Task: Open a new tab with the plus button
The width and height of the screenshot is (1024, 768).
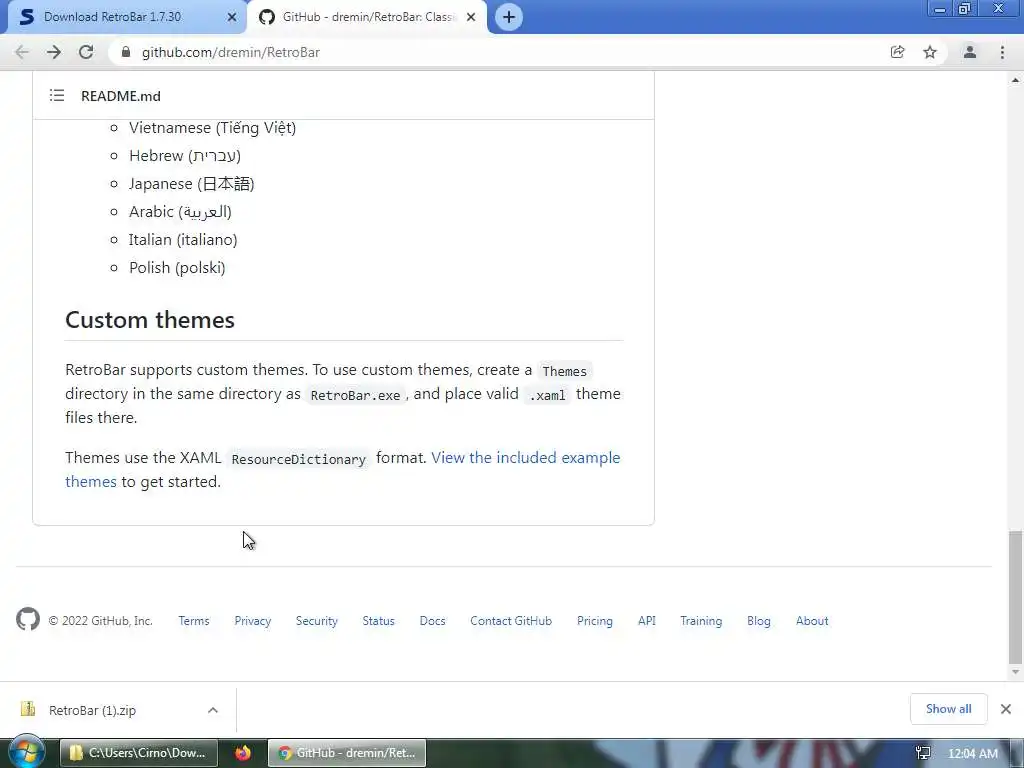Action: pyautogui.click(x=509, y=17)
